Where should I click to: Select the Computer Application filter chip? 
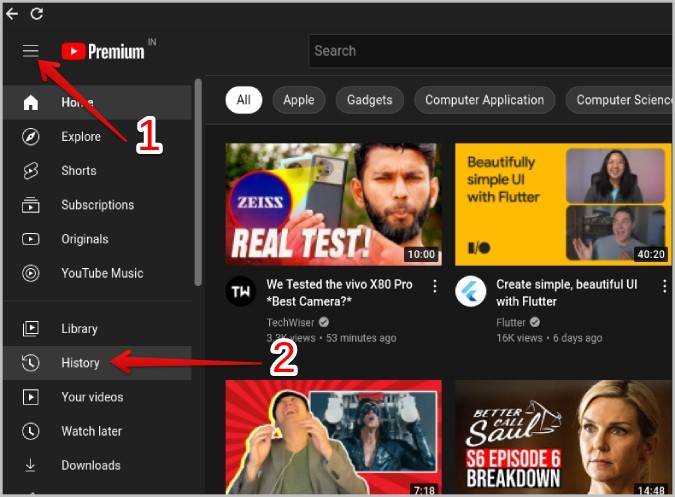click(x=484, y=100)
